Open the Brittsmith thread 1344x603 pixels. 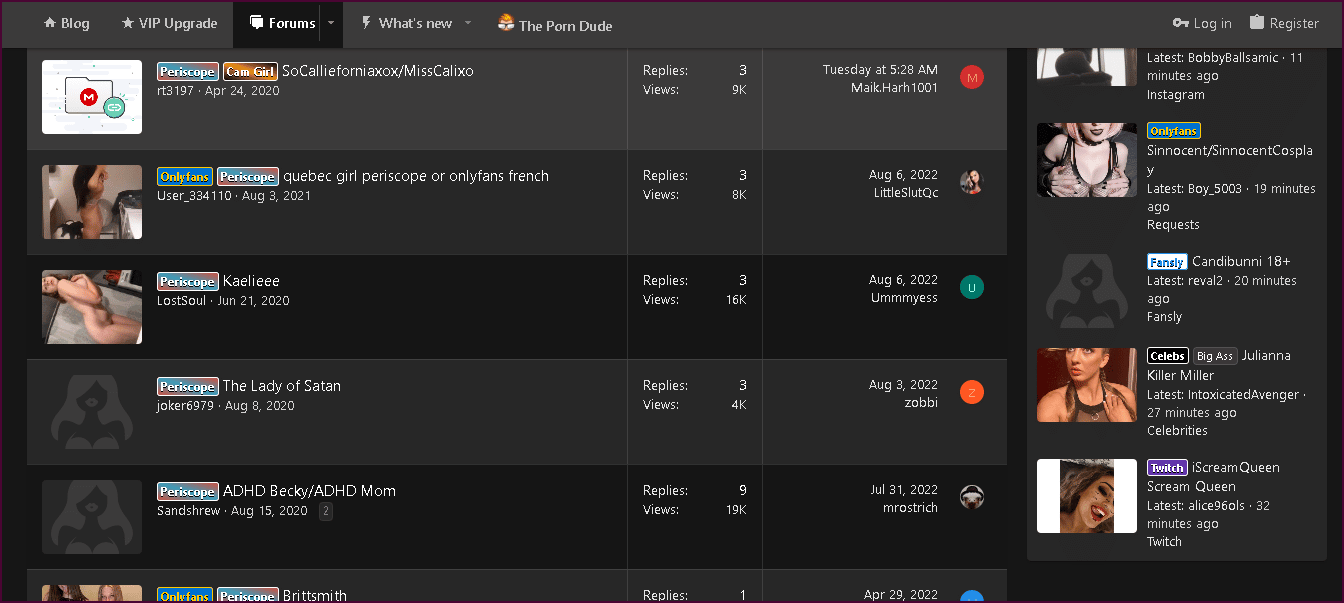pos(314,596)
